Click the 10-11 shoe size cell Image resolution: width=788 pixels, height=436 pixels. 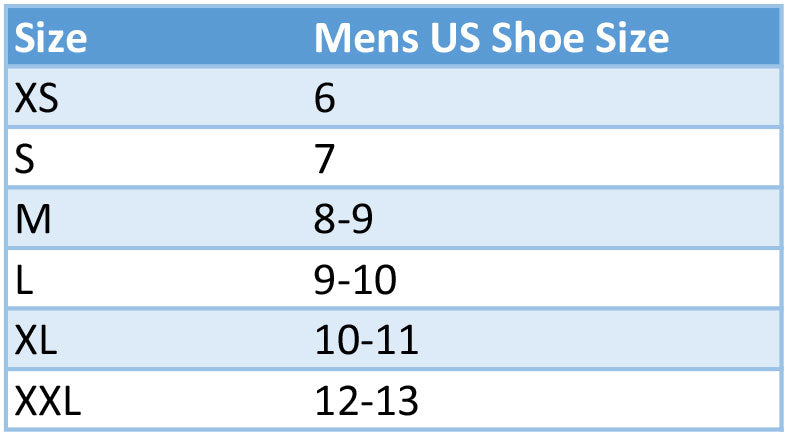click(x=366, y=341)
